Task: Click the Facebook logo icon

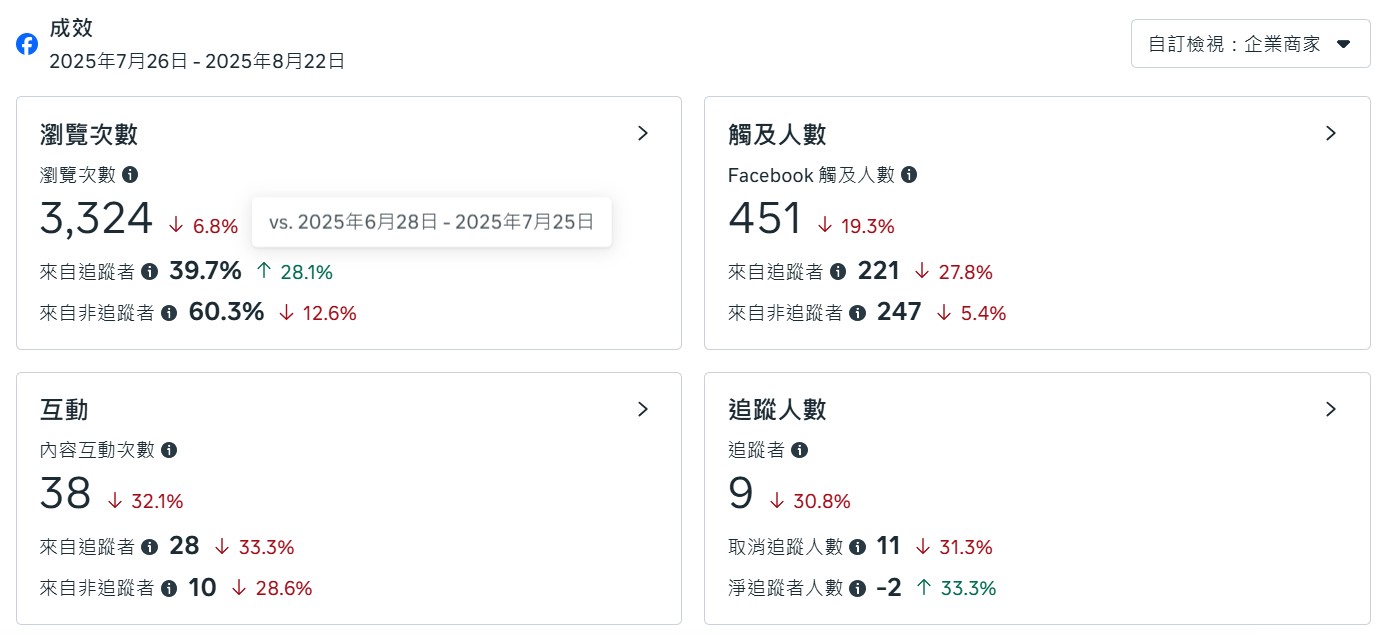Action: tap(27, 44)
